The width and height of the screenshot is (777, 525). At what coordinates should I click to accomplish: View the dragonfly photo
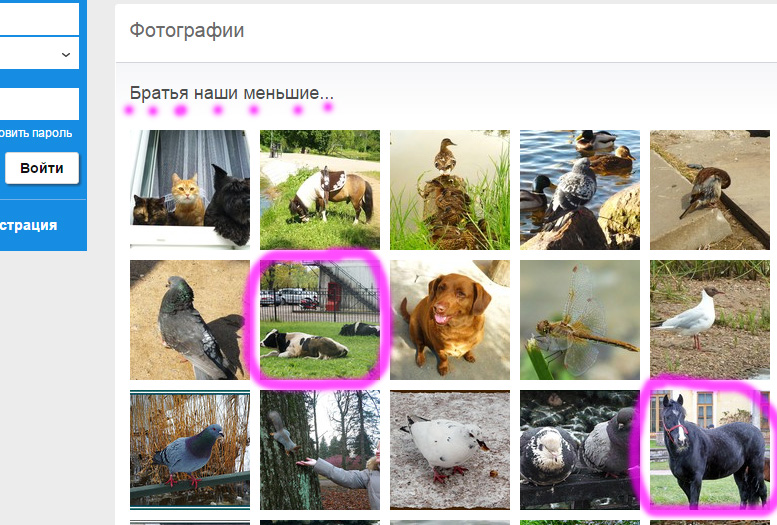580,320
